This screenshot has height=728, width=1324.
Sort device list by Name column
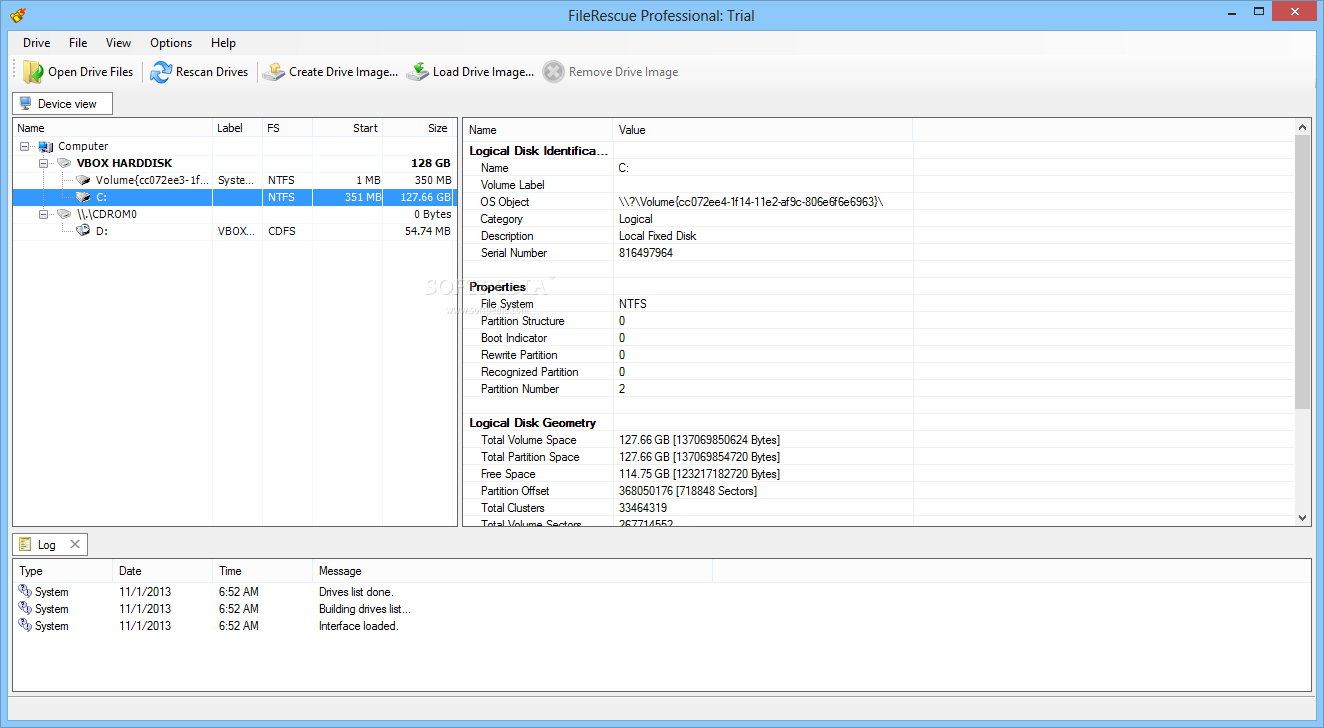pos(113,128)
